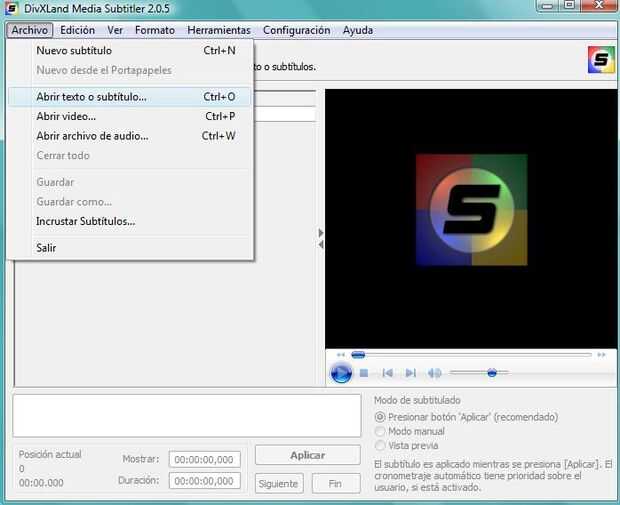
Task: Open the Herramientas menu
Action: coord(219,30)
